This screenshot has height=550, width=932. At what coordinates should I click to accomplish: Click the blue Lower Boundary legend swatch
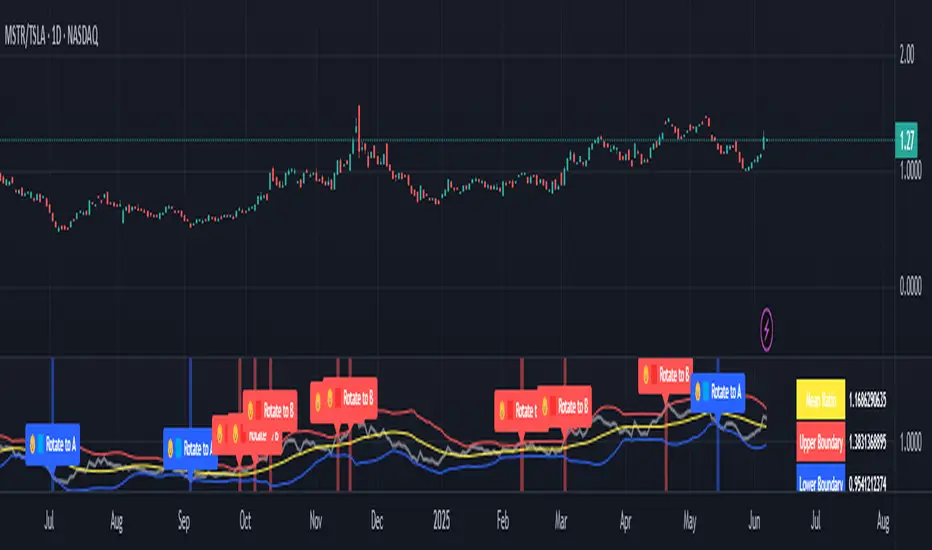point(820,479)
